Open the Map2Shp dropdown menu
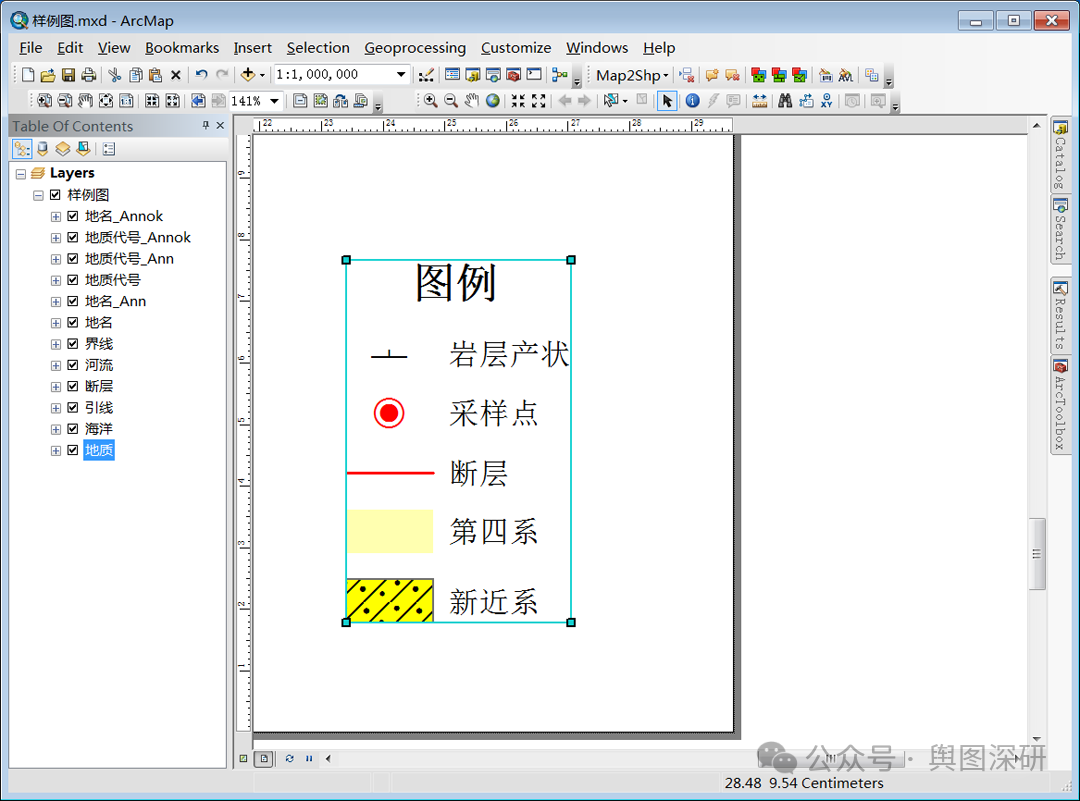 tap(632, 75)
